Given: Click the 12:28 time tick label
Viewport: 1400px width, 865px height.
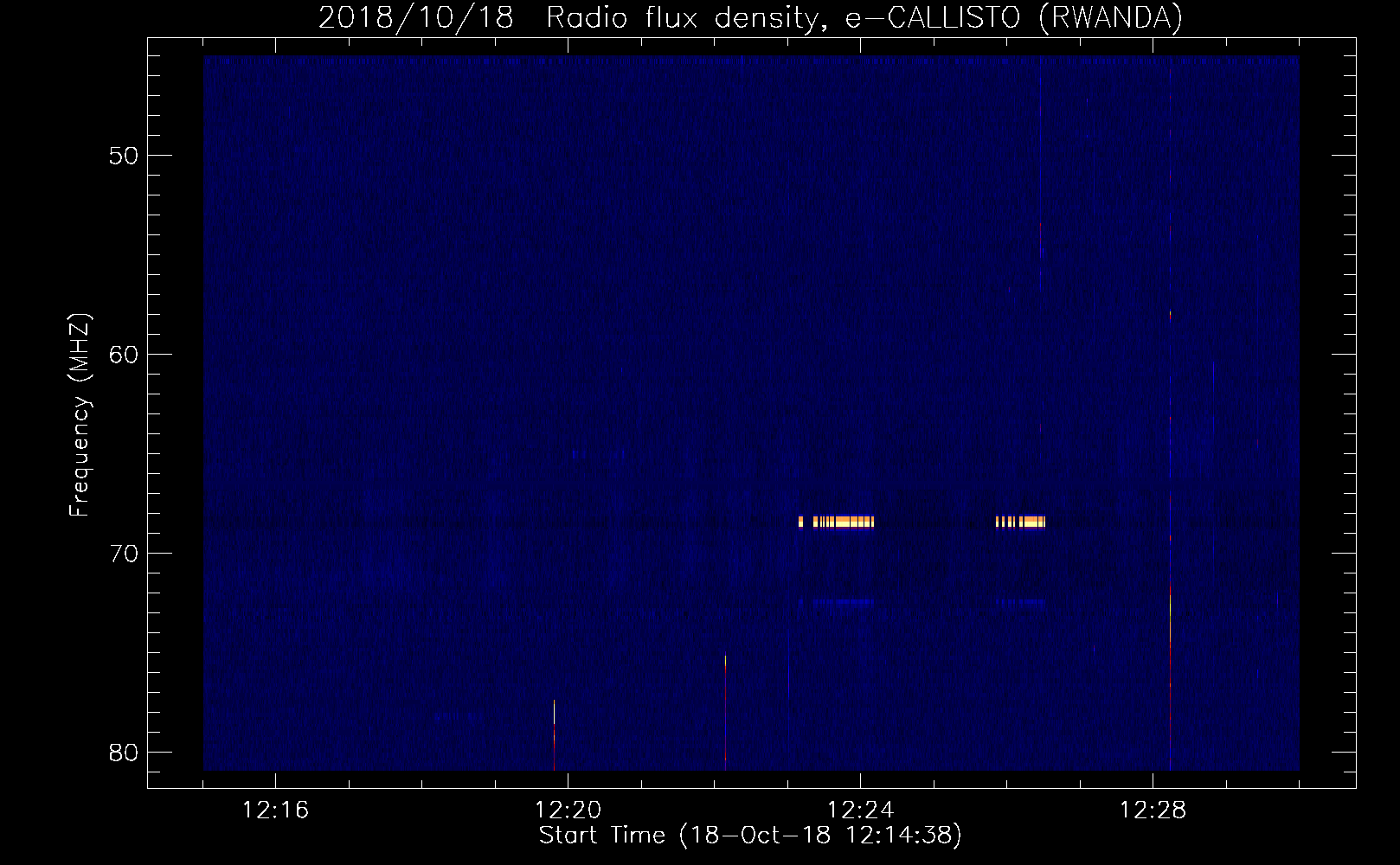Looking at the screenshot, I should tap(1153, 811).
